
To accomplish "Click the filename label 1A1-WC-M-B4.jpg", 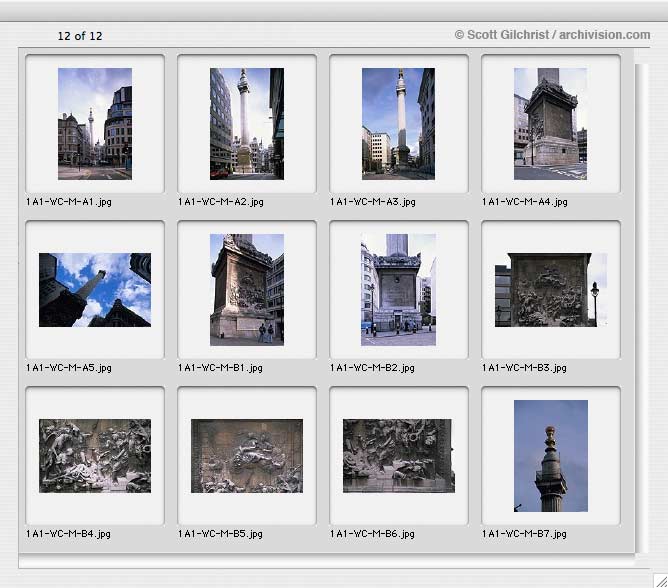I will 69,534.
